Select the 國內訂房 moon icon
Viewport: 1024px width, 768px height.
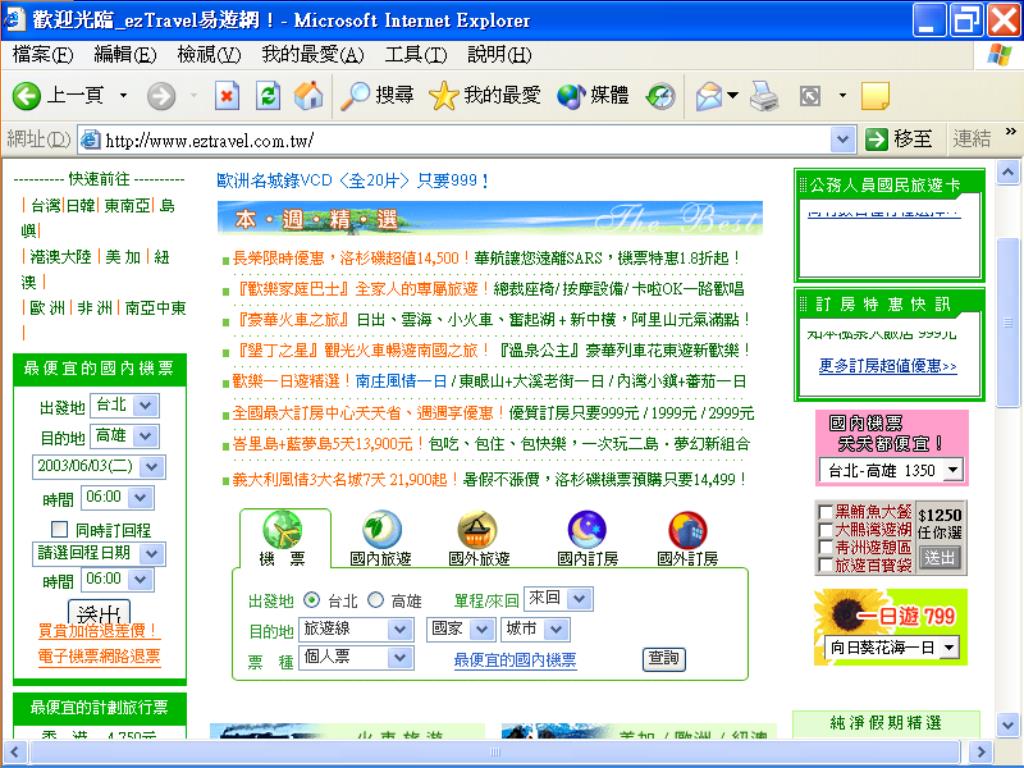tap(587, 529)
